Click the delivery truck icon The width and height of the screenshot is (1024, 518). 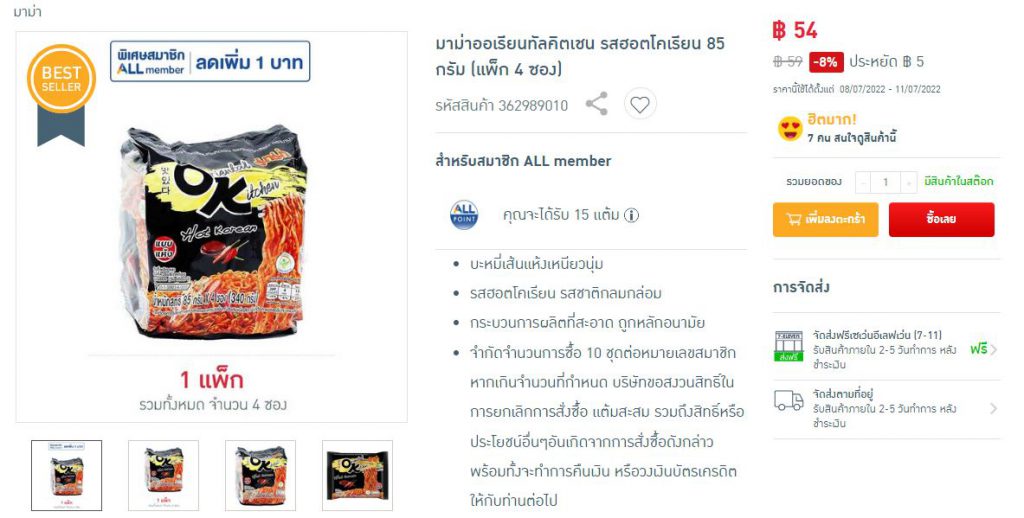[789, 400]
